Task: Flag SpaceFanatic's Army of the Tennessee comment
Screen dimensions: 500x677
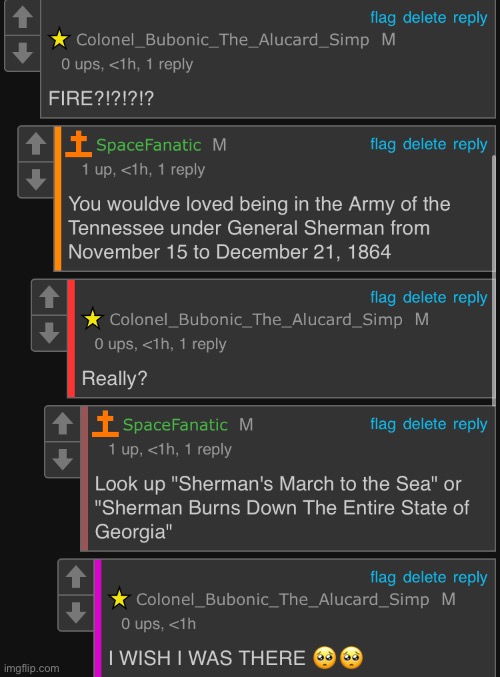Action: [x=383, y=144]
